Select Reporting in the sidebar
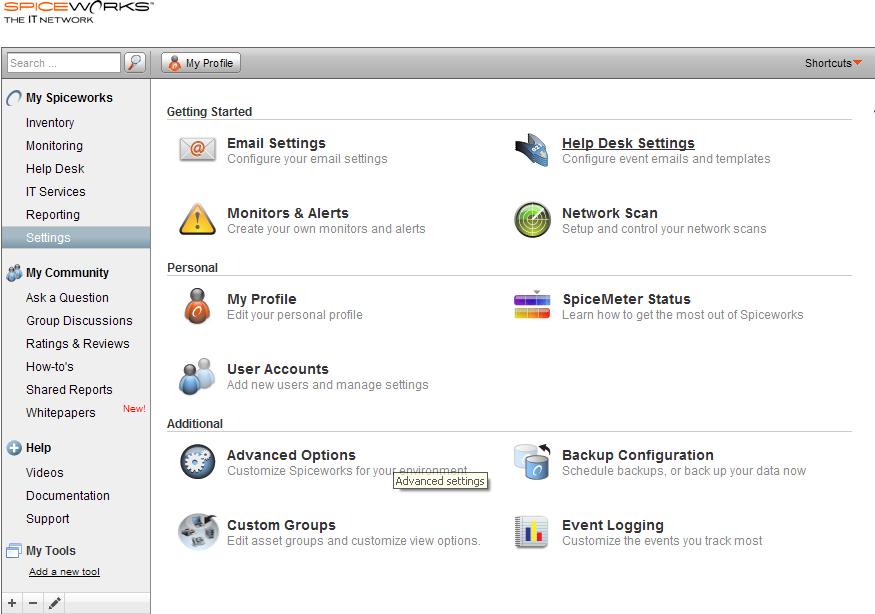875x614 pixels. (52, 215)
